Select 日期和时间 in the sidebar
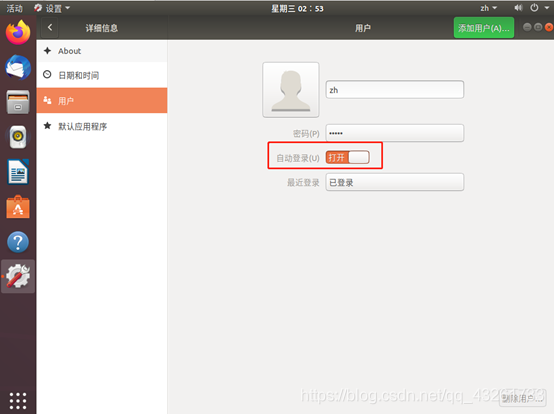 [x=102, y=75]
